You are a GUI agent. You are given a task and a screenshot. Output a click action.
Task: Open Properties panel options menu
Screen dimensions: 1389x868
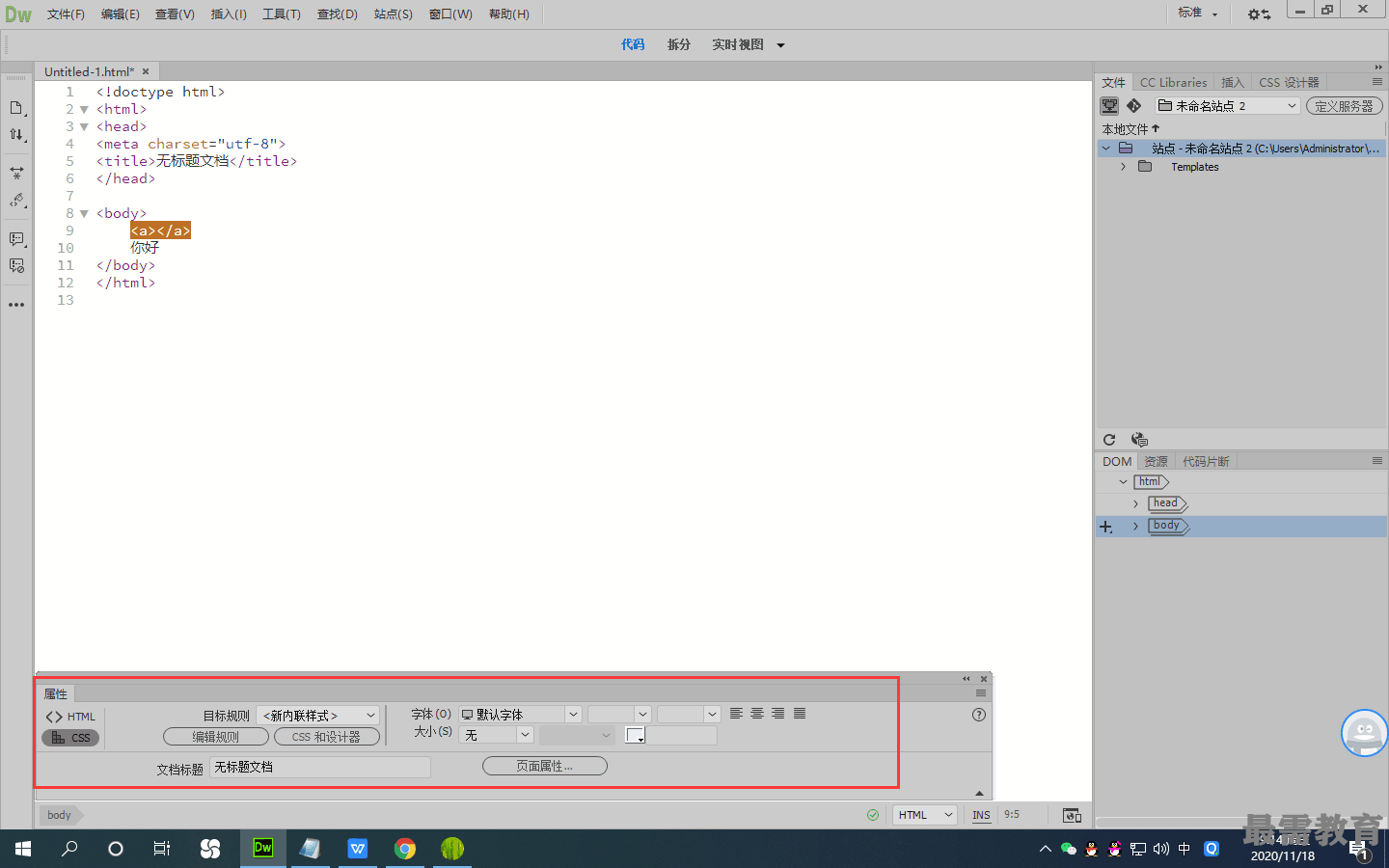(981, 693)
